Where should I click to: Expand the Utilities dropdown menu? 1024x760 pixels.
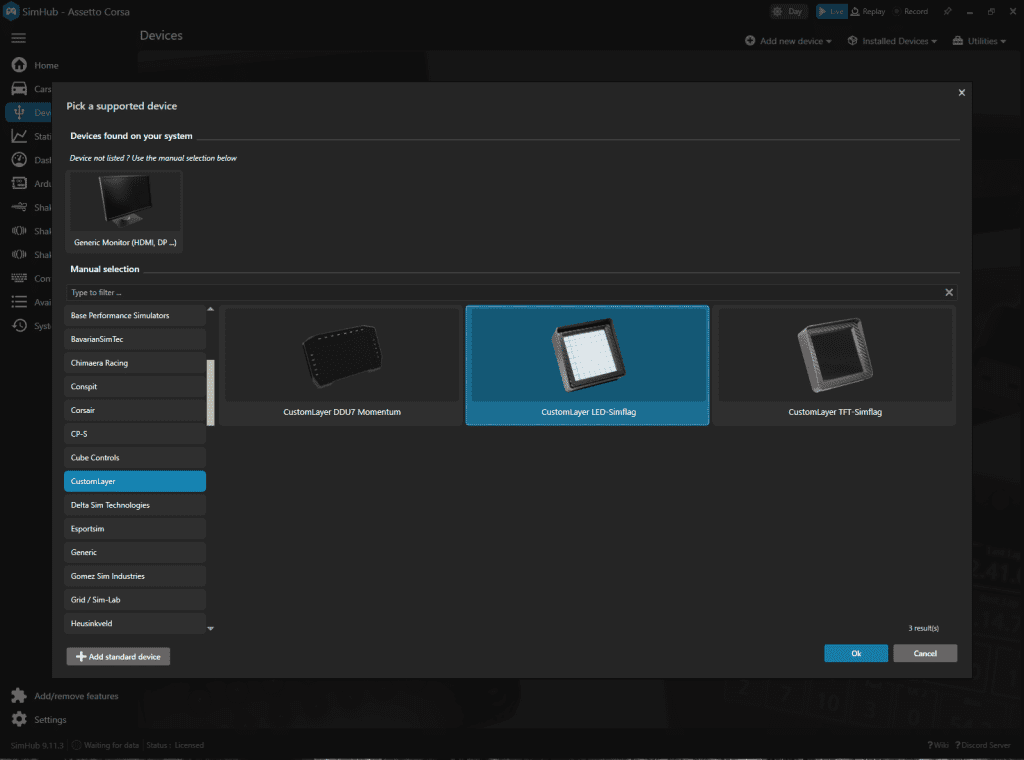[x=986, y=41]
